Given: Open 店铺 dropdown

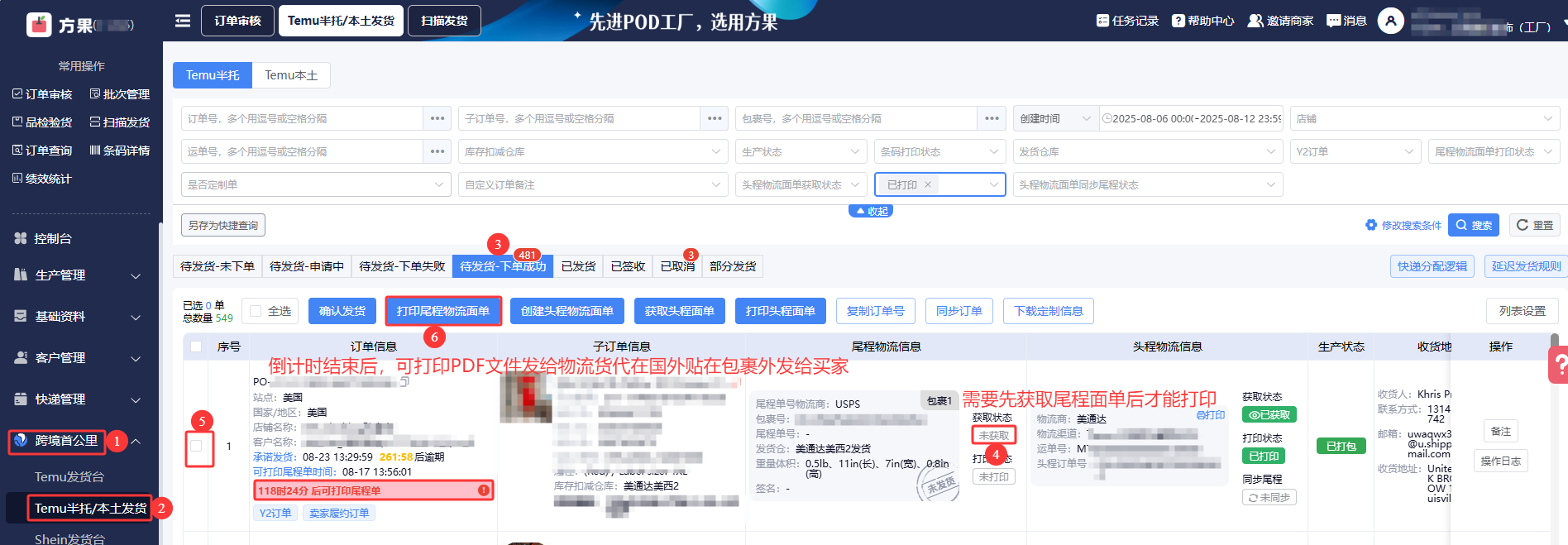Looking at the screenshot, I should click(1425, 118).
